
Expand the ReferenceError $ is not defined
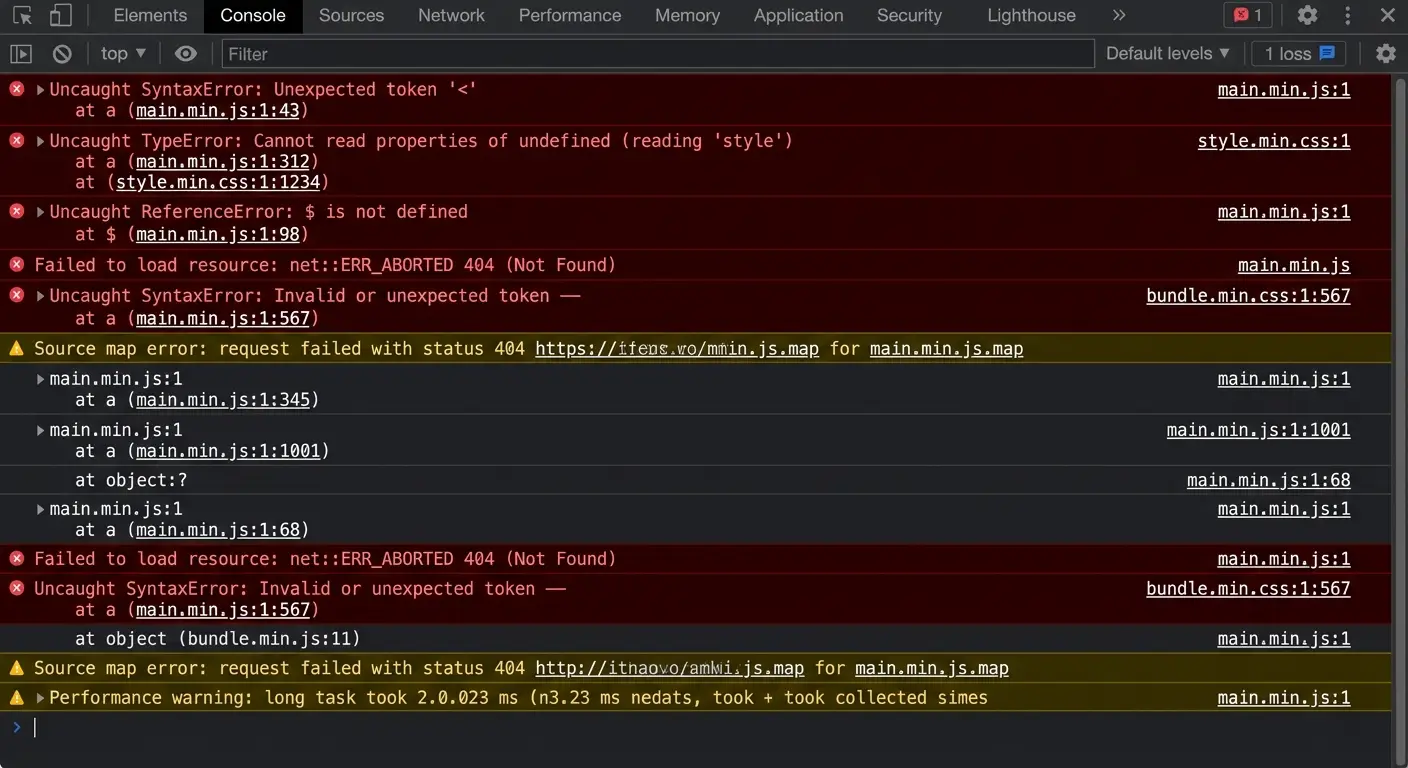tap(40, 212)
